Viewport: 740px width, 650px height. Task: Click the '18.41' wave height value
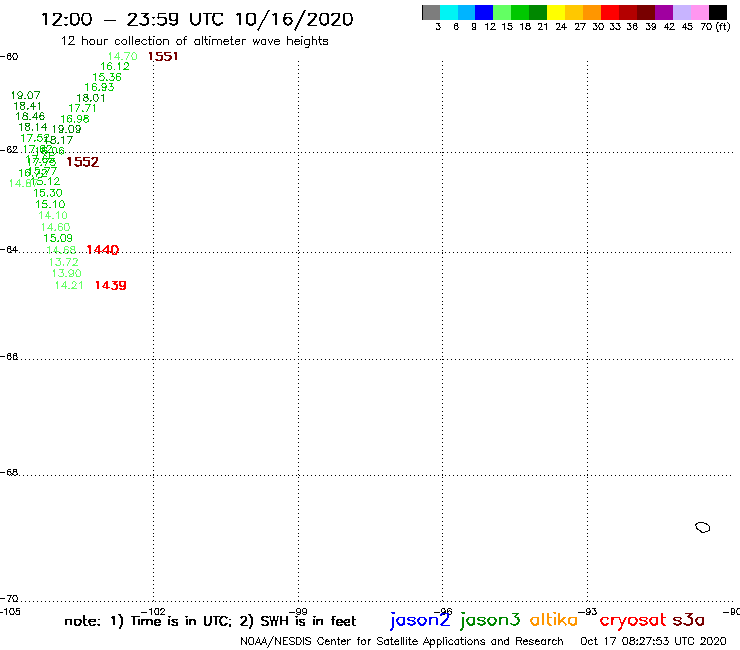tap(27, 106)
